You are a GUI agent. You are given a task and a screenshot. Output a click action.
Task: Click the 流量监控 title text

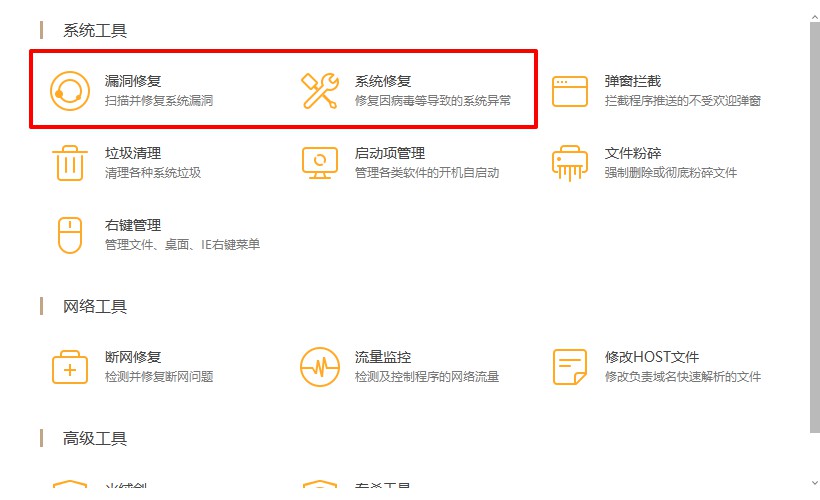[383, 358]
